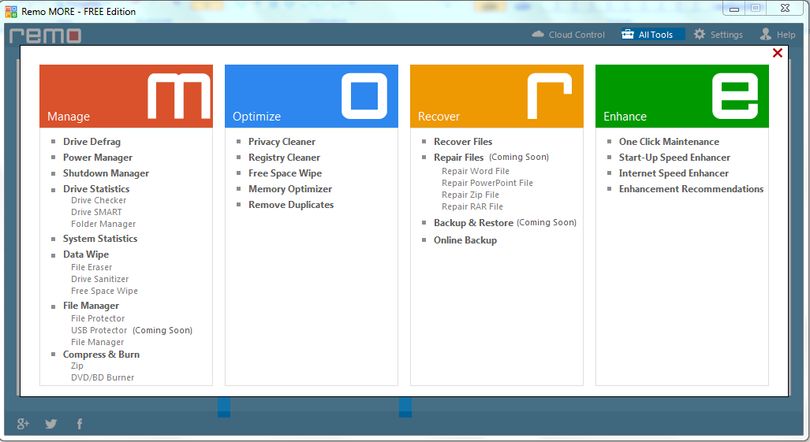Click the Cloud Control cloud icon

click(x=538, y=34)
